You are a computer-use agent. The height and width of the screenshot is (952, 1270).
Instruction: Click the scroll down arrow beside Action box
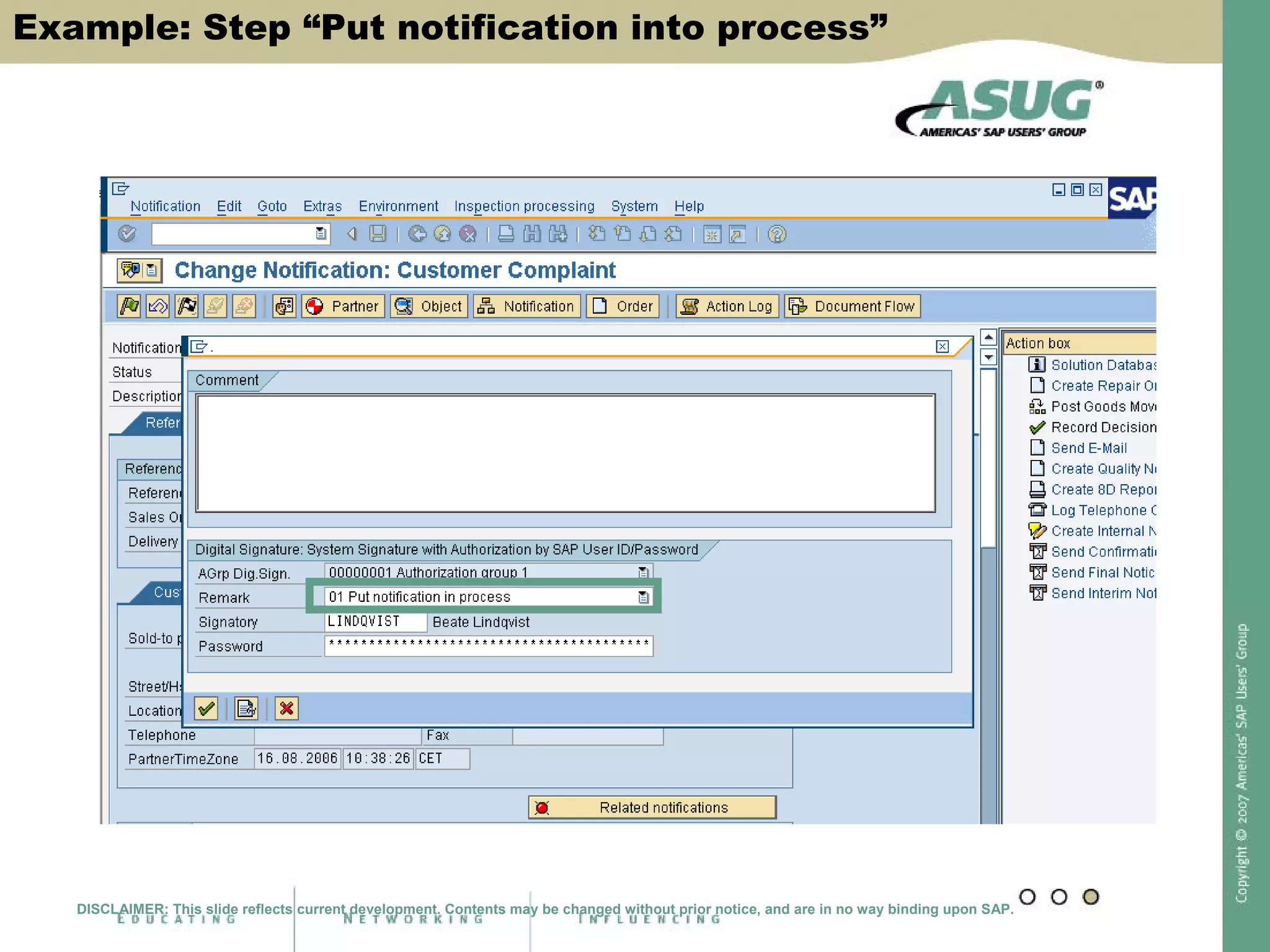988,356
